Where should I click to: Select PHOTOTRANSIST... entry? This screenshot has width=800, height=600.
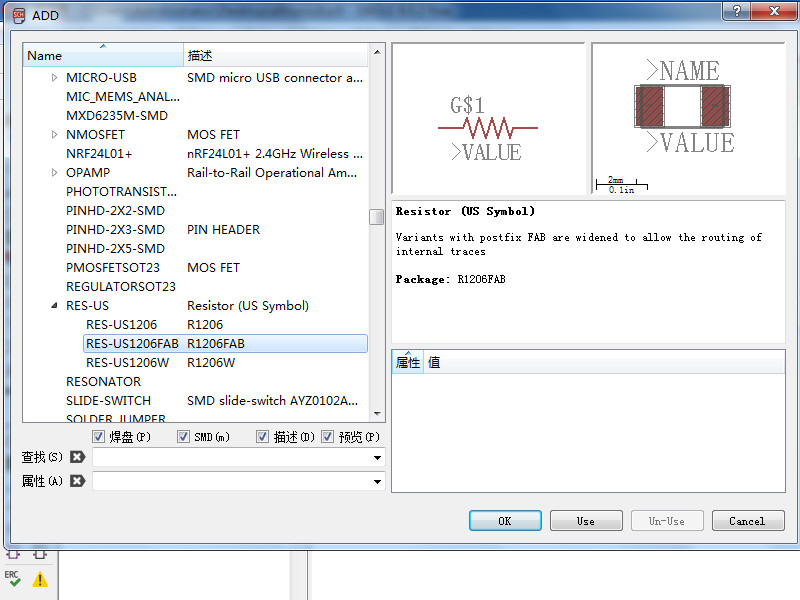tap(121, 191)
